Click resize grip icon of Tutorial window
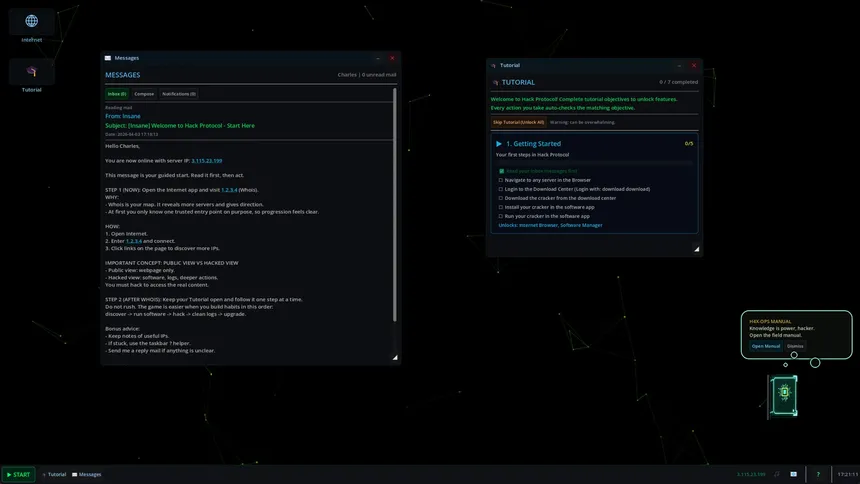This screenshot has width=860, height=484. tap(696, 249)
